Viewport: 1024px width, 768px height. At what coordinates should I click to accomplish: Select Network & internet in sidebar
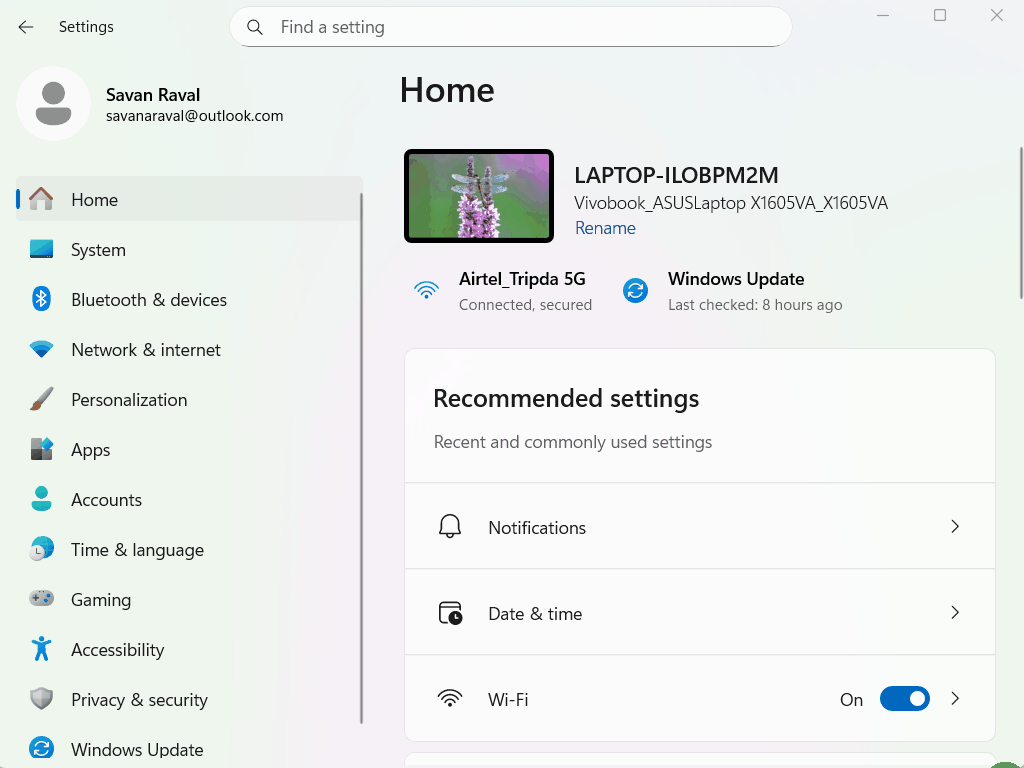pyautogui.click(x=146, y=350)
